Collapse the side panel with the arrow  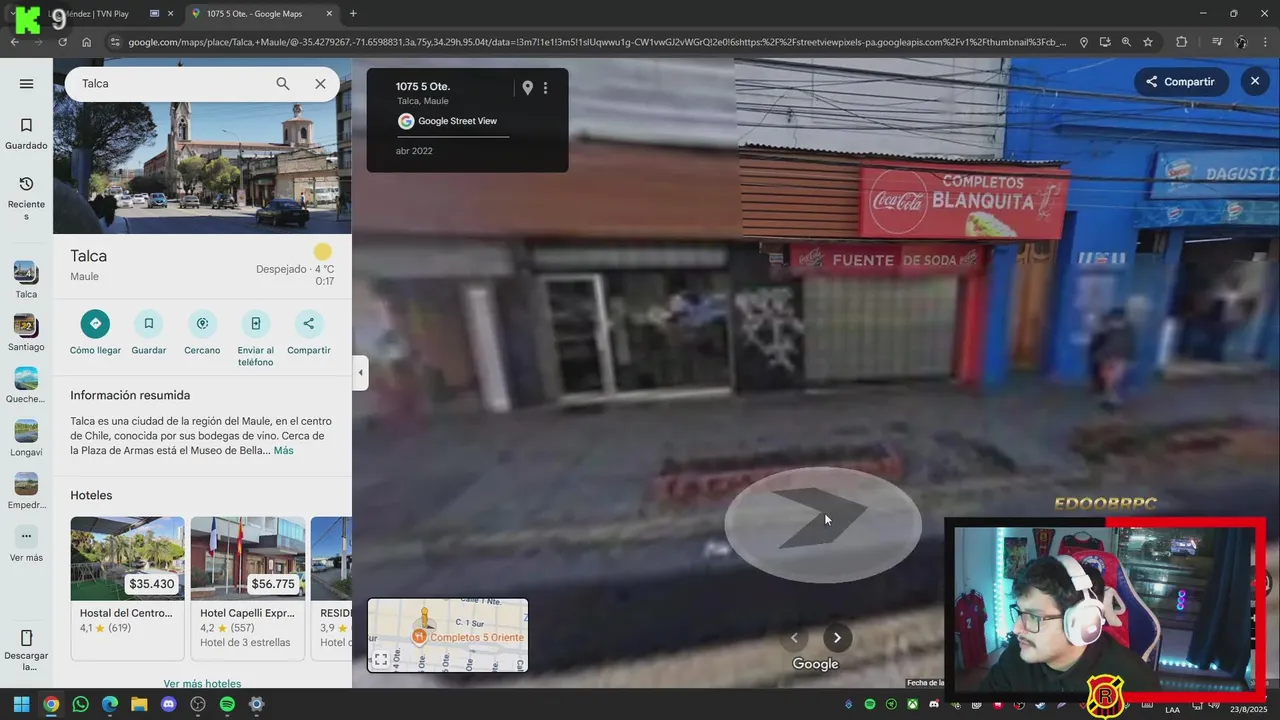pyautogui.click(x=360, y=373)
